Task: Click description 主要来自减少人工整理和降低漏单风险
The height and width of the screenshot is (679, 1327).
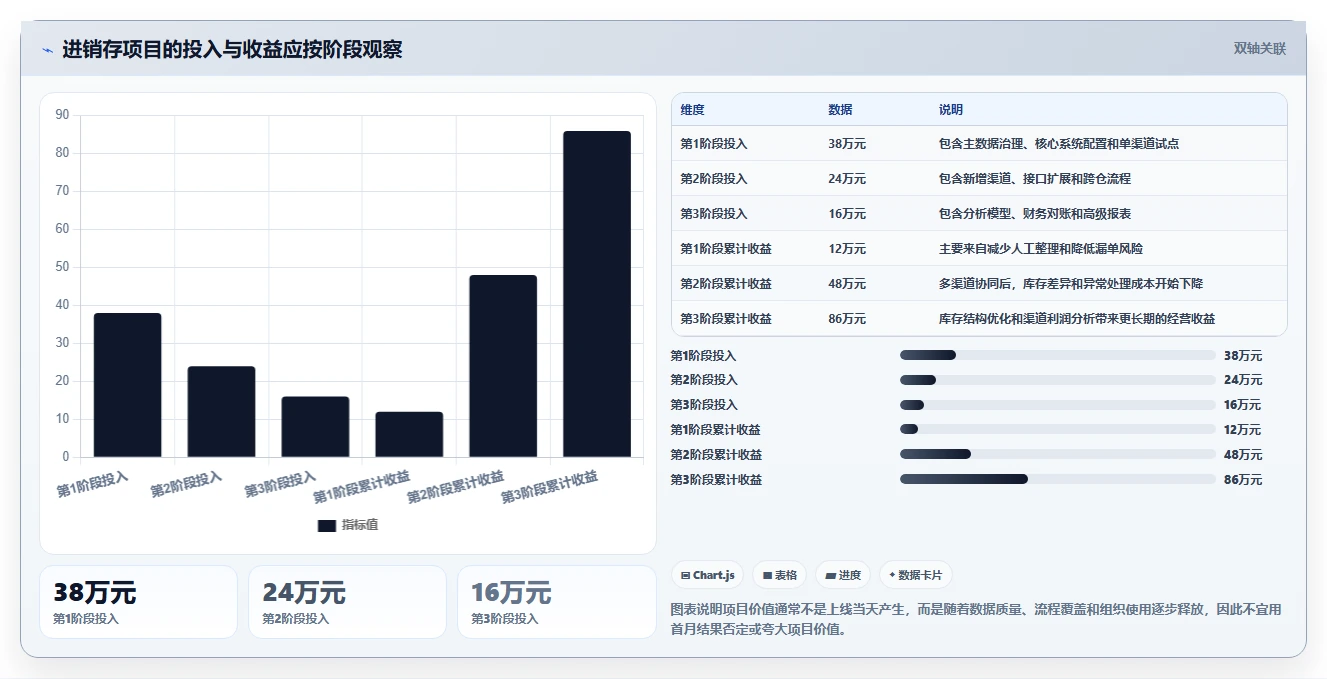Action: coord(1040,249)
